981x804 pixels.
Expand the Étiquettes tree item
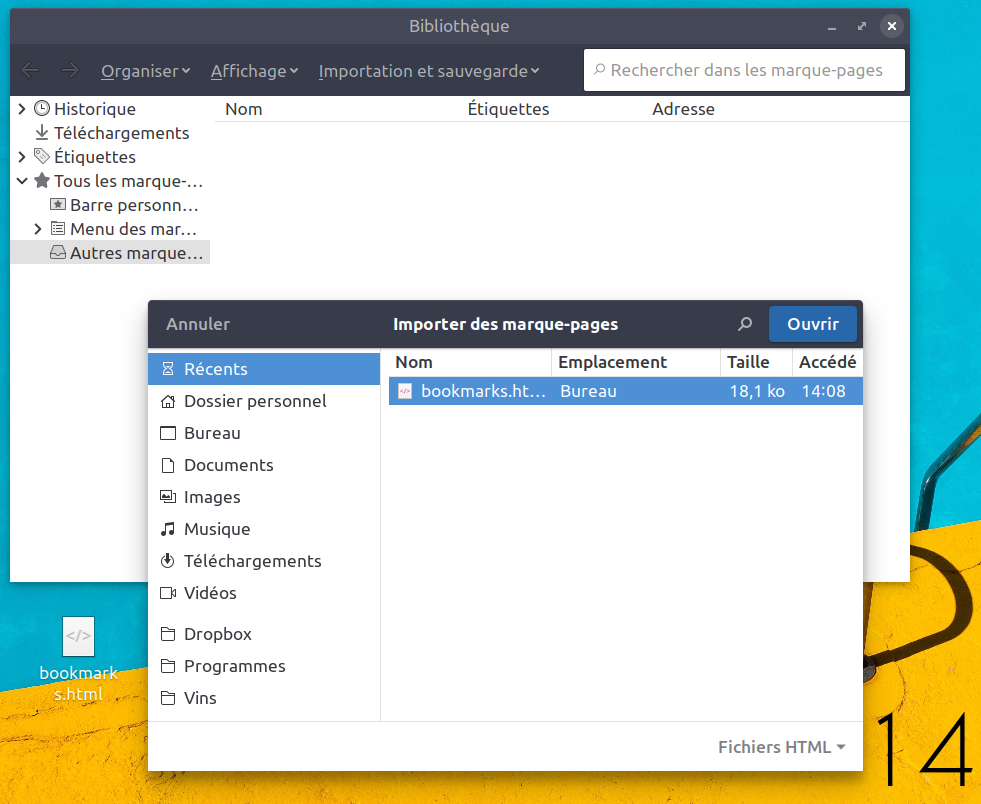(22, 157)
